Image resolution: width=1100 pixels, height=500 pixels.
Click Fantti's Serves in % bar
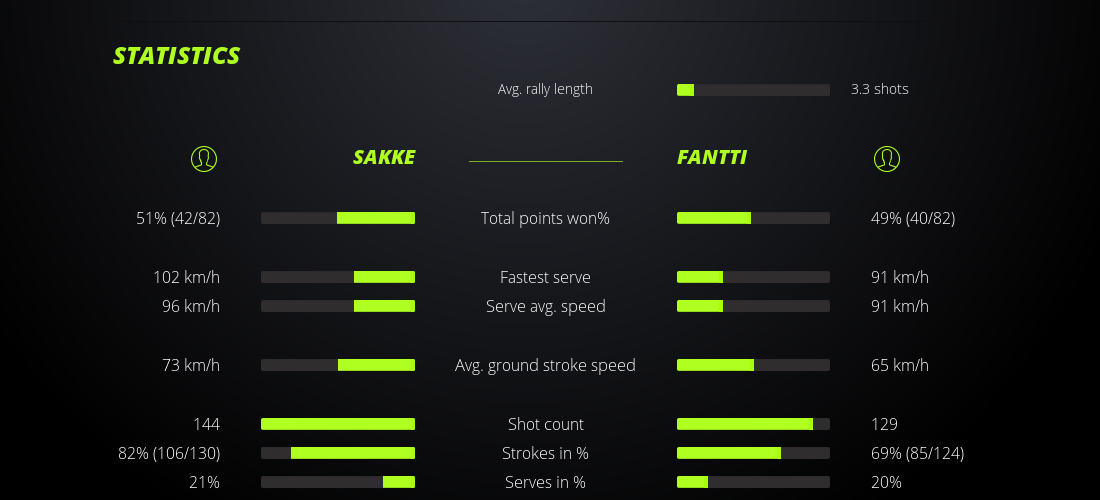753,482
